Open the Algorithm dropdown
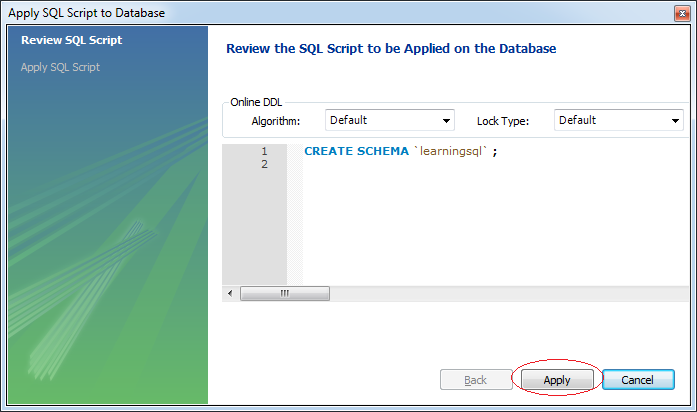 [390, 120]
